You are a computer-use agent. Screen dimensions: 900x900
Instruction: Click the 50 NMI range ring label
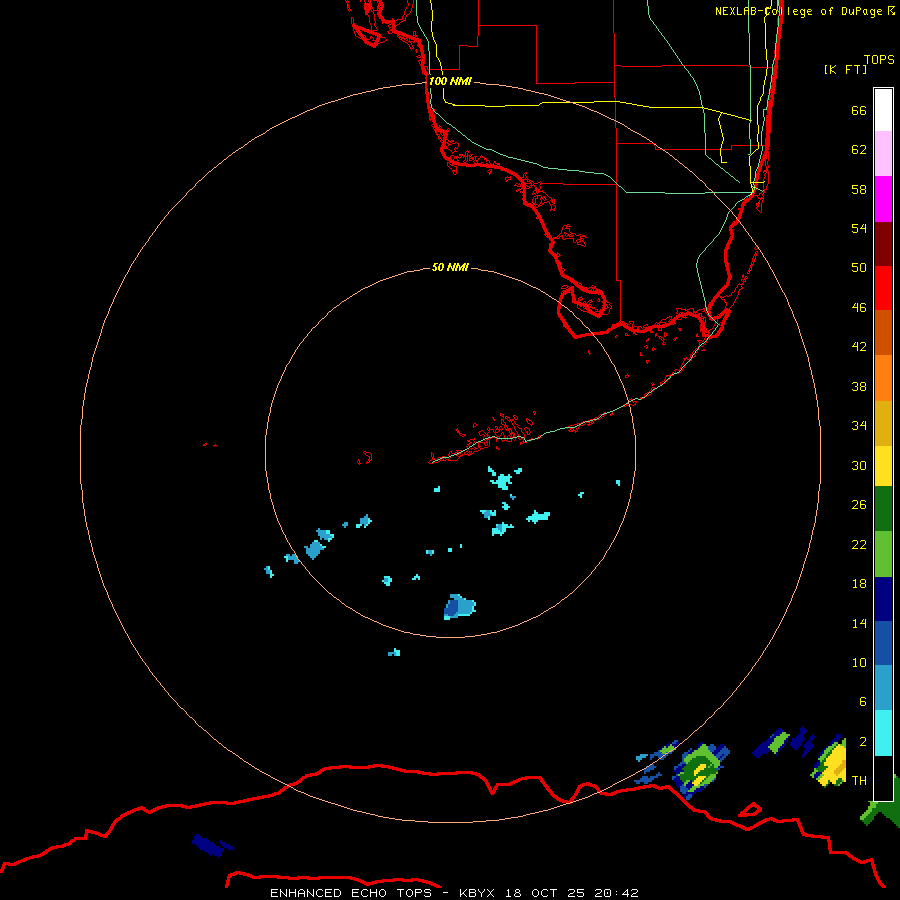[x=450, y=267]
